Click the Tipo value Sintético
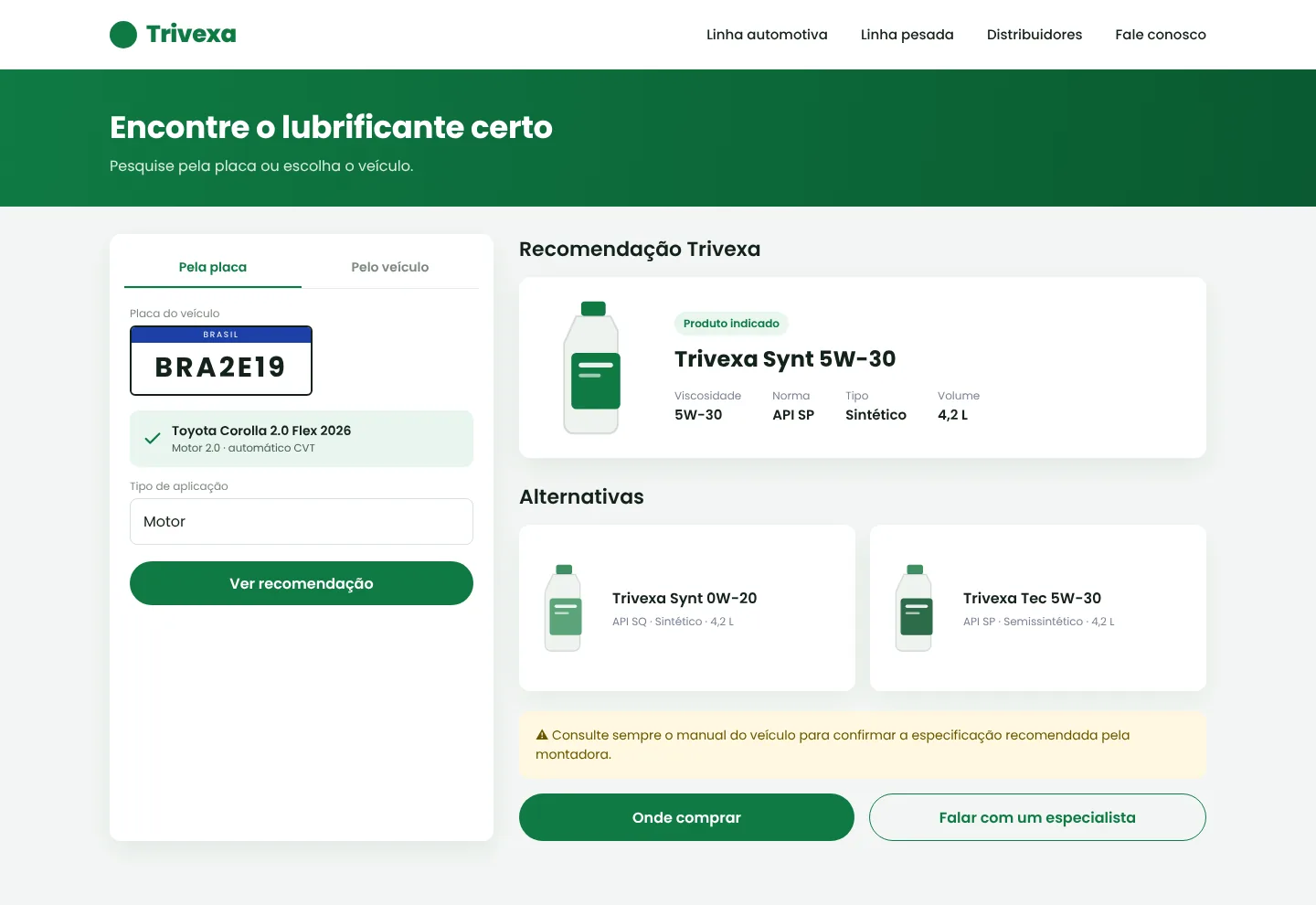The height and width of the screenshot is (905, 1316). tap(876, 414)
